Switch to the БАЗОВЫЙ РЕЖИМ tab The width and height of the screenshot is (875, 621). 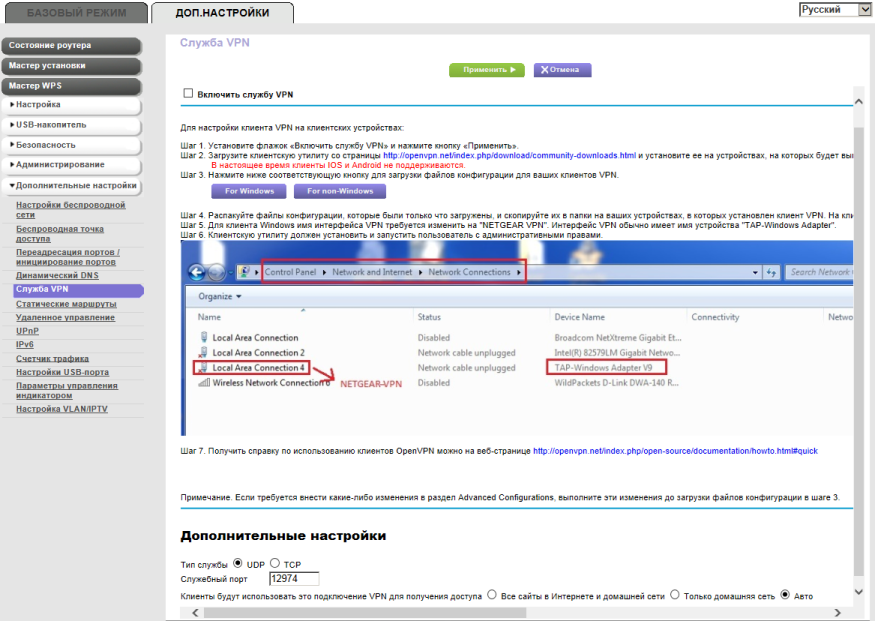[x=76, y=13]
